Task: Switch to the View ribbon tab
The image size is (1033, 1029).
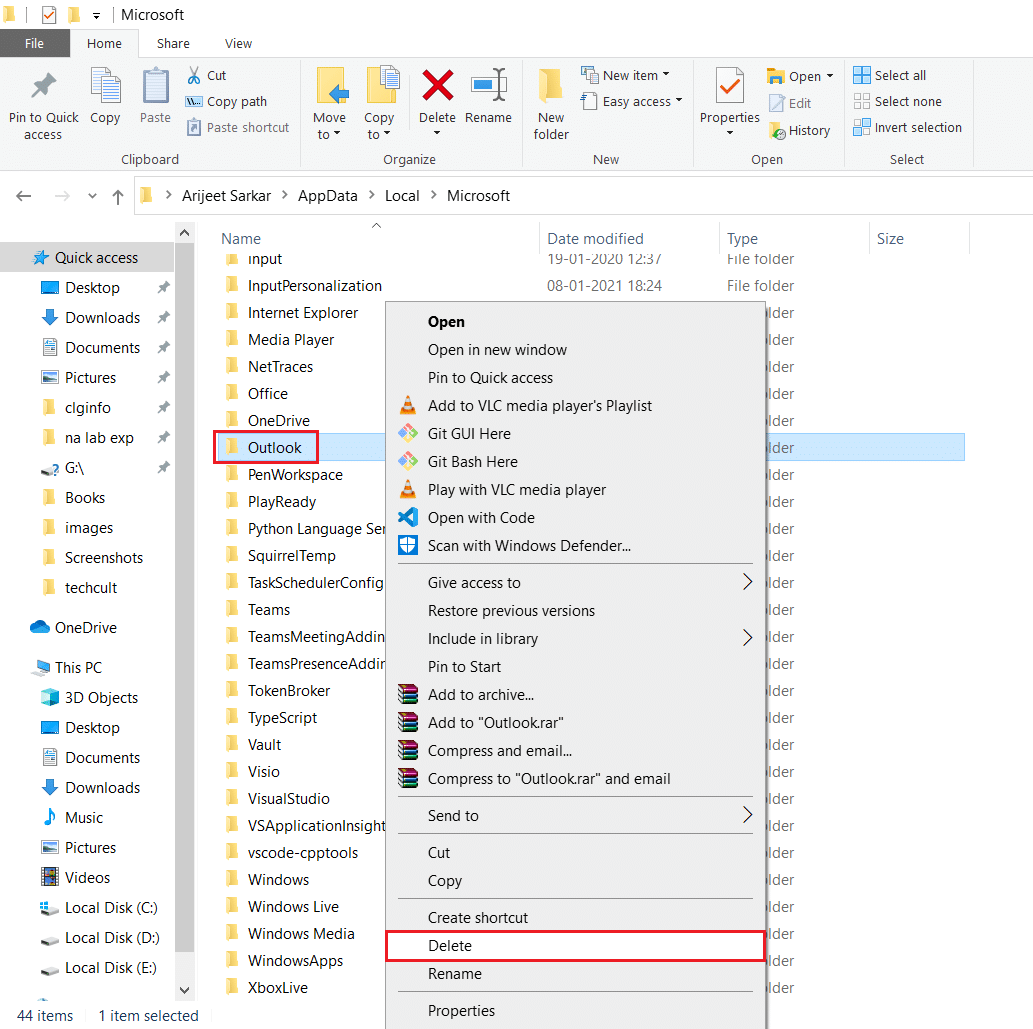Action: click(238, 43)
